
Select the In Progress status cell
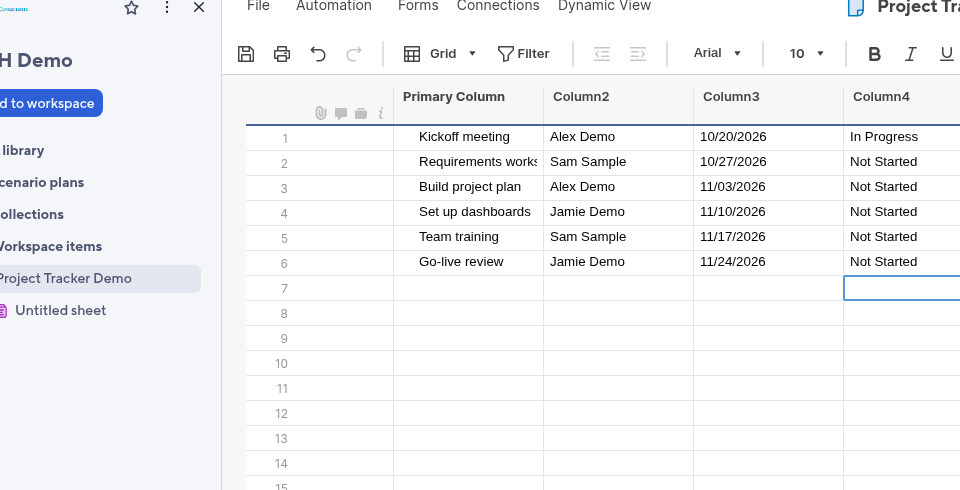(x=902, y=138)
